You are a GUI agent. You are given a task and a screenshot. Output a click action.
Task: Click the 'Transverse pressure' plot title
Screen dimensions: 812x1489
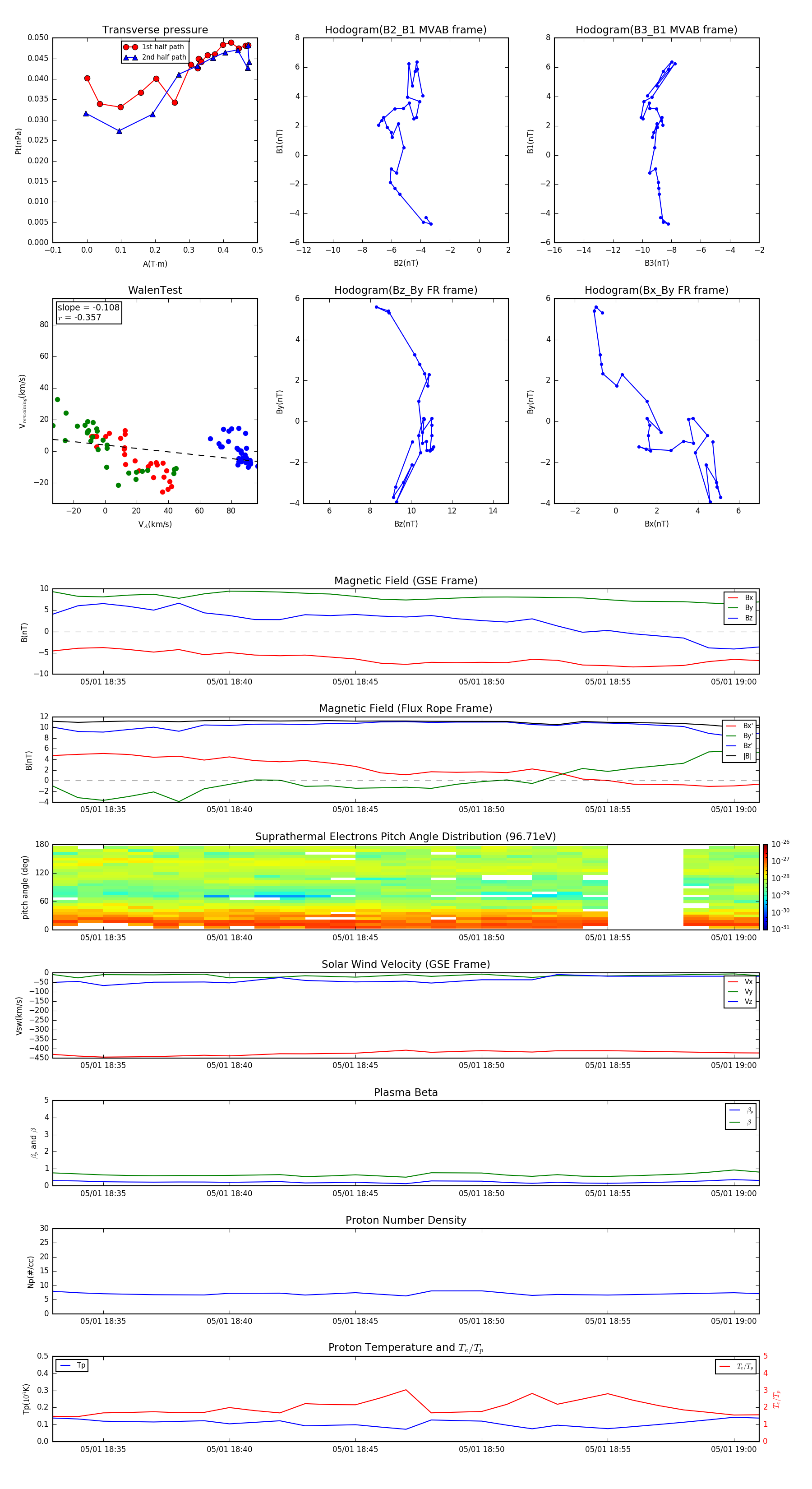pyautogui.click(x=155, y=29)
